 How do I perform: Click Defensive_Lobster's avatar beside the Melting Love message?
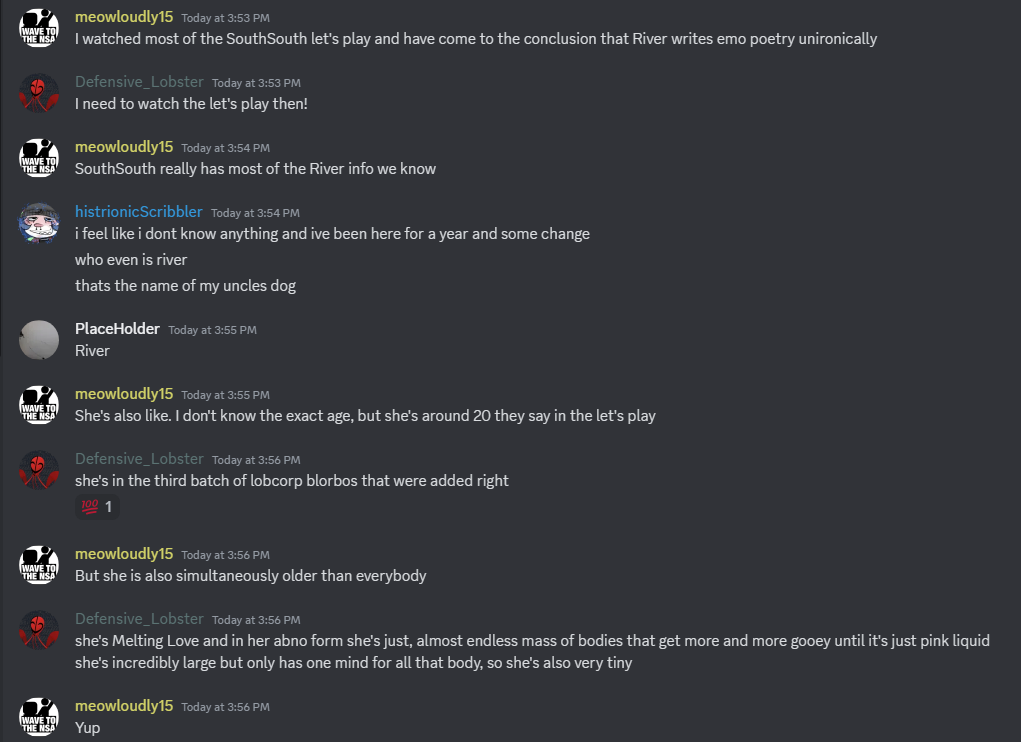click(39, 630)
